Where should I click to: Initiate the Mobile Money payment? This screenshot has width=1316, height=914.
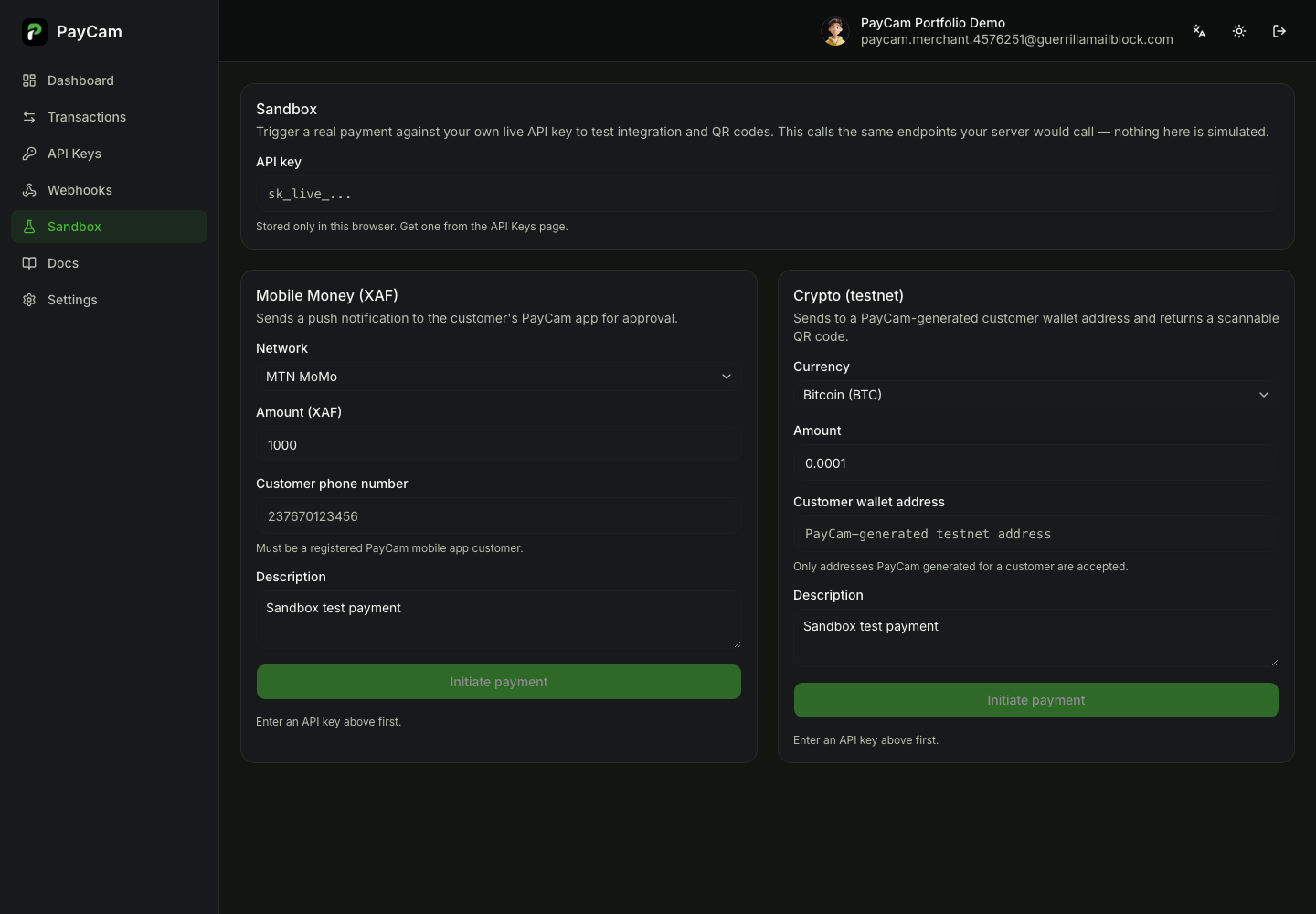[499, 682]
